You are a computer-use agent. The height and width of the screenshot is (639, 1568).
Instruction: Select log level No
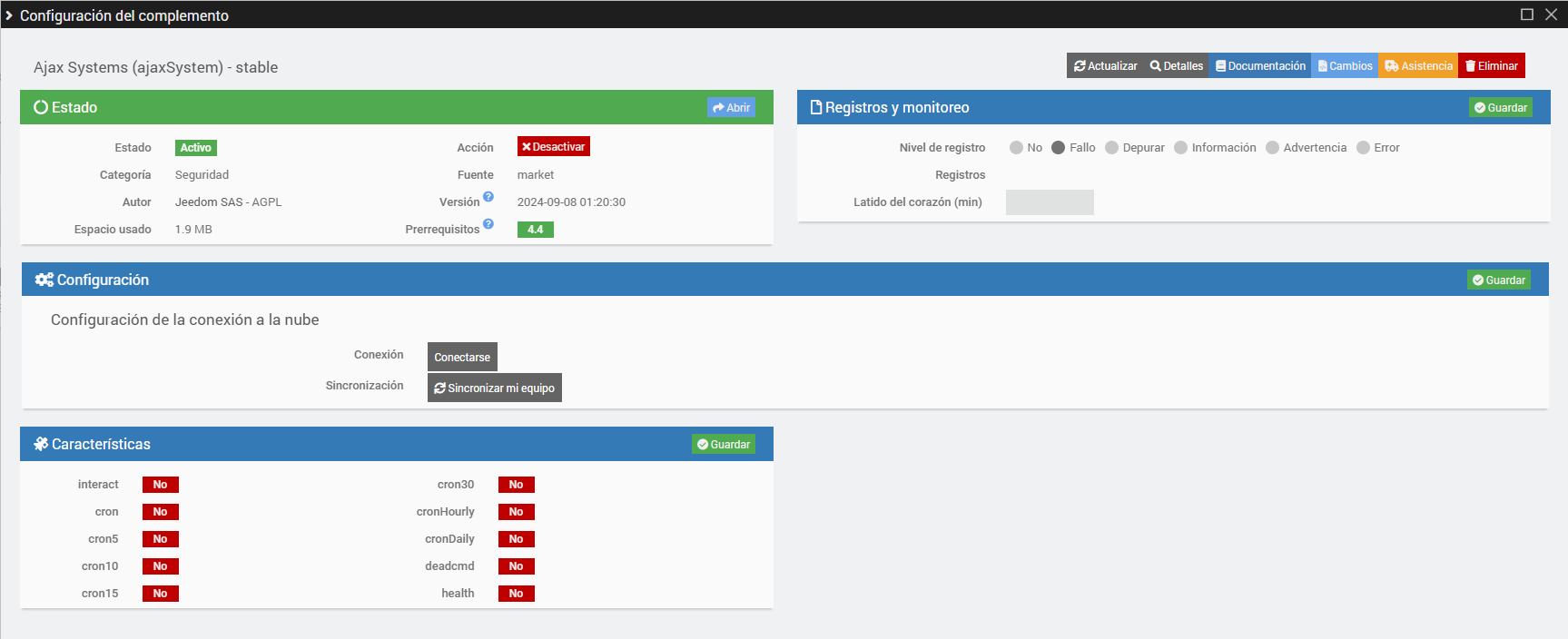[1016, 147]
